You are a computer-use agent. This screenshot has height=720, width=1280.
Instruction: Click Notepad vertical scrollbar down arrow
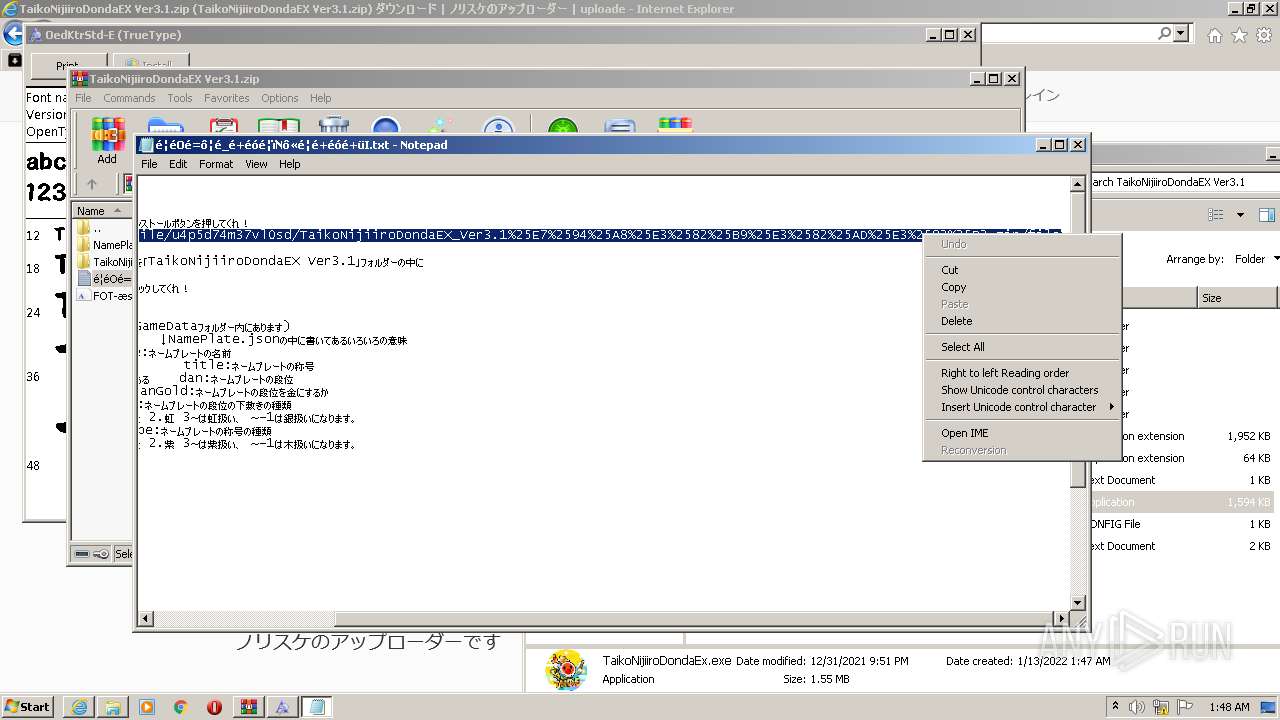click(1078, 603)
